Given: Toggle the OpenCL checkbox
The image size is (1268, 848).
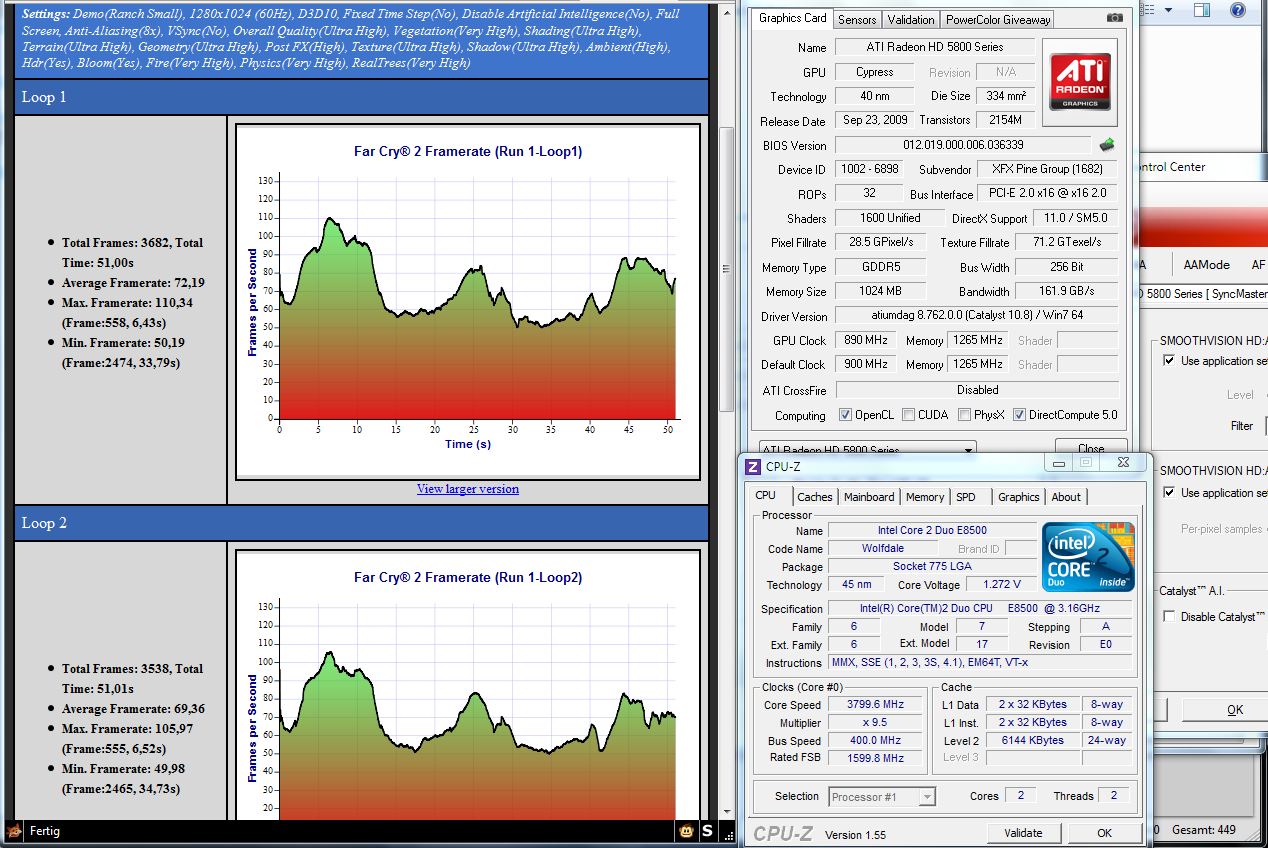Looking at the screenshot, I should point(845,415).
